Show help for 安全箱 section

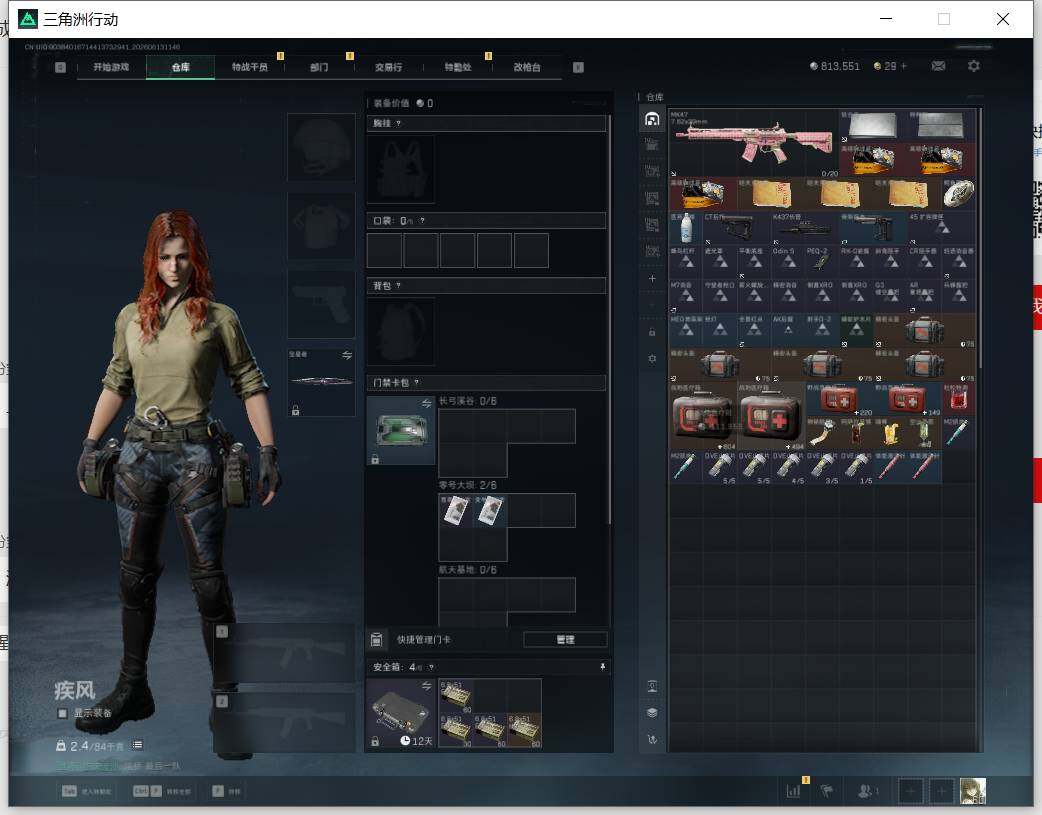pos(431,667)
